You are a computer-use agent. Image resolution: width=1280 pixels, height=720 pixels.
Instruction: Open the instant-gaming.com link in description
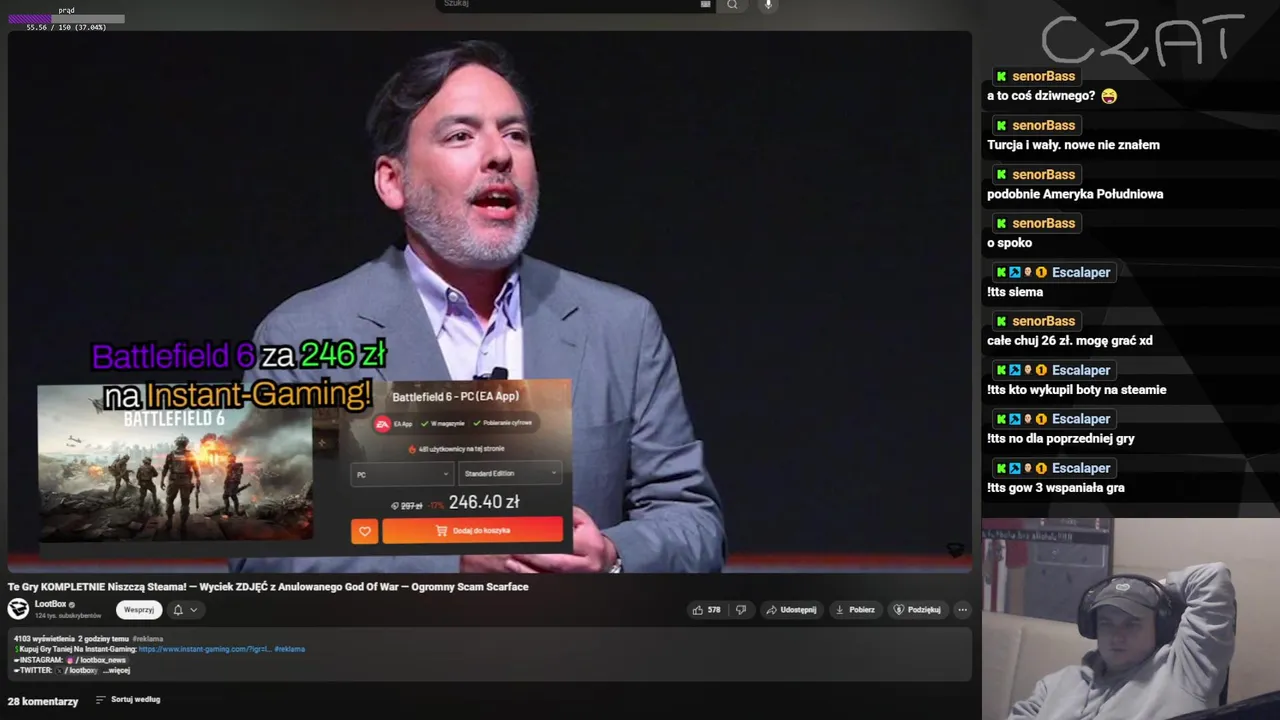coord(205,649)
